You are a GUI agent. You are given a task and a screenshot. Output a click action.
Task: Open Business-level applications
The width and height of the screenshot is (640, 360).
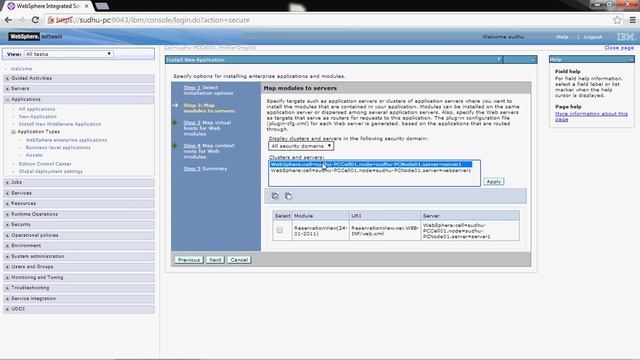click(x=58, y=147)
